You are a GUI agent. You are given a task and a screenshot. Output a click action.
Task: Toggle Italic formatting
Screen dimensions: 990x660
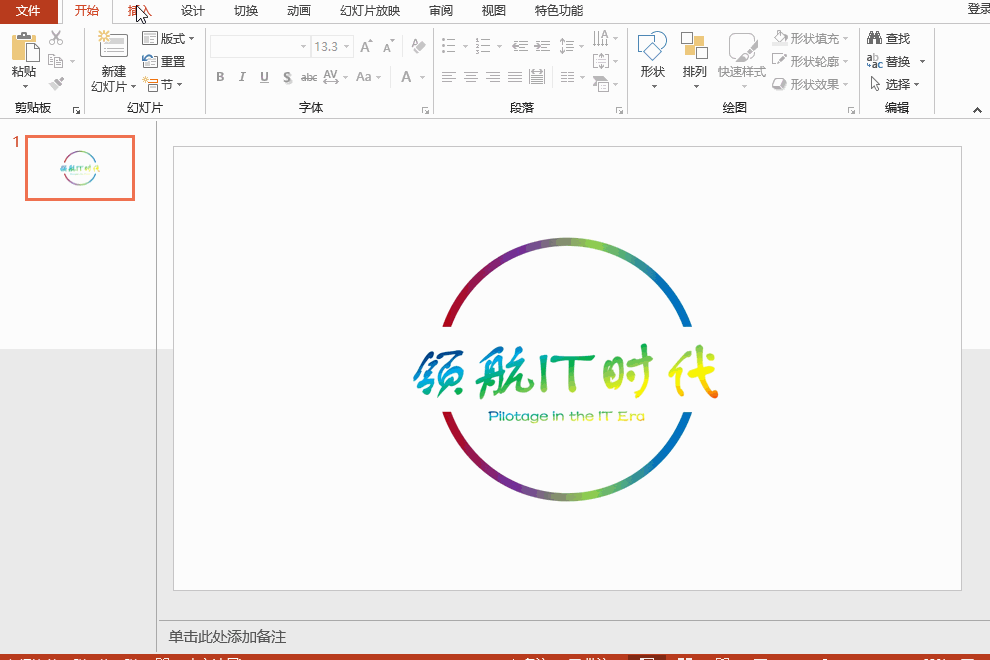coord(242,77)
